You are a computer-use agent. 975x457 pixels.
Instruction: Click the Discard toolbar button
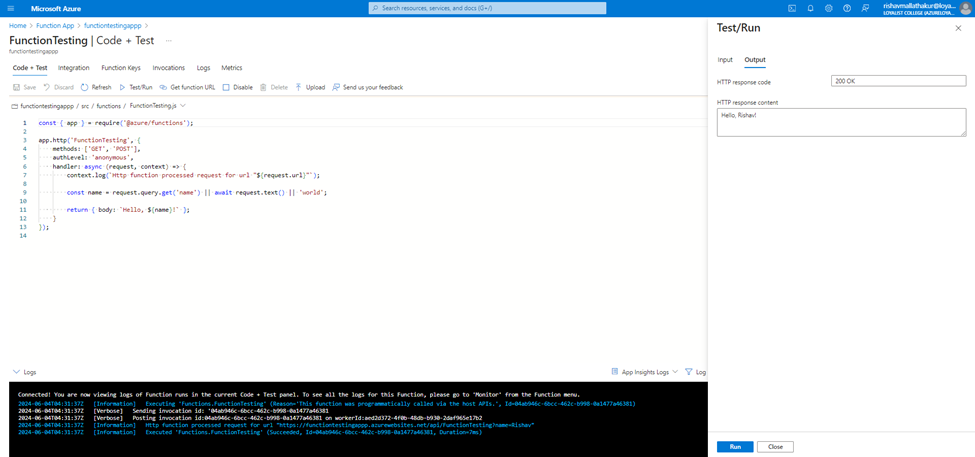tap(58, 88)
